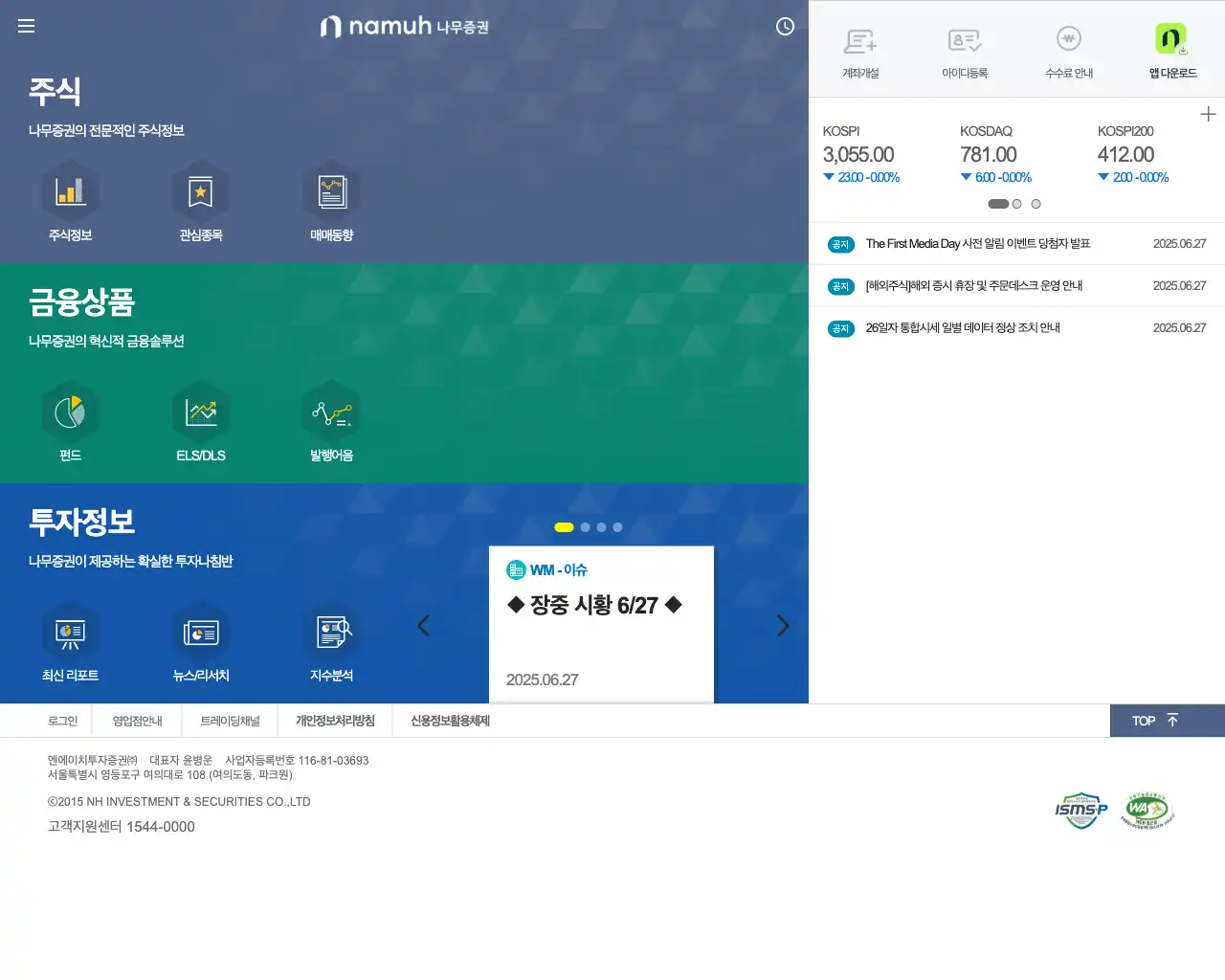Screen dimensions: 1225x980
Task: Click the TOP button
Action: click(1168, 721)
